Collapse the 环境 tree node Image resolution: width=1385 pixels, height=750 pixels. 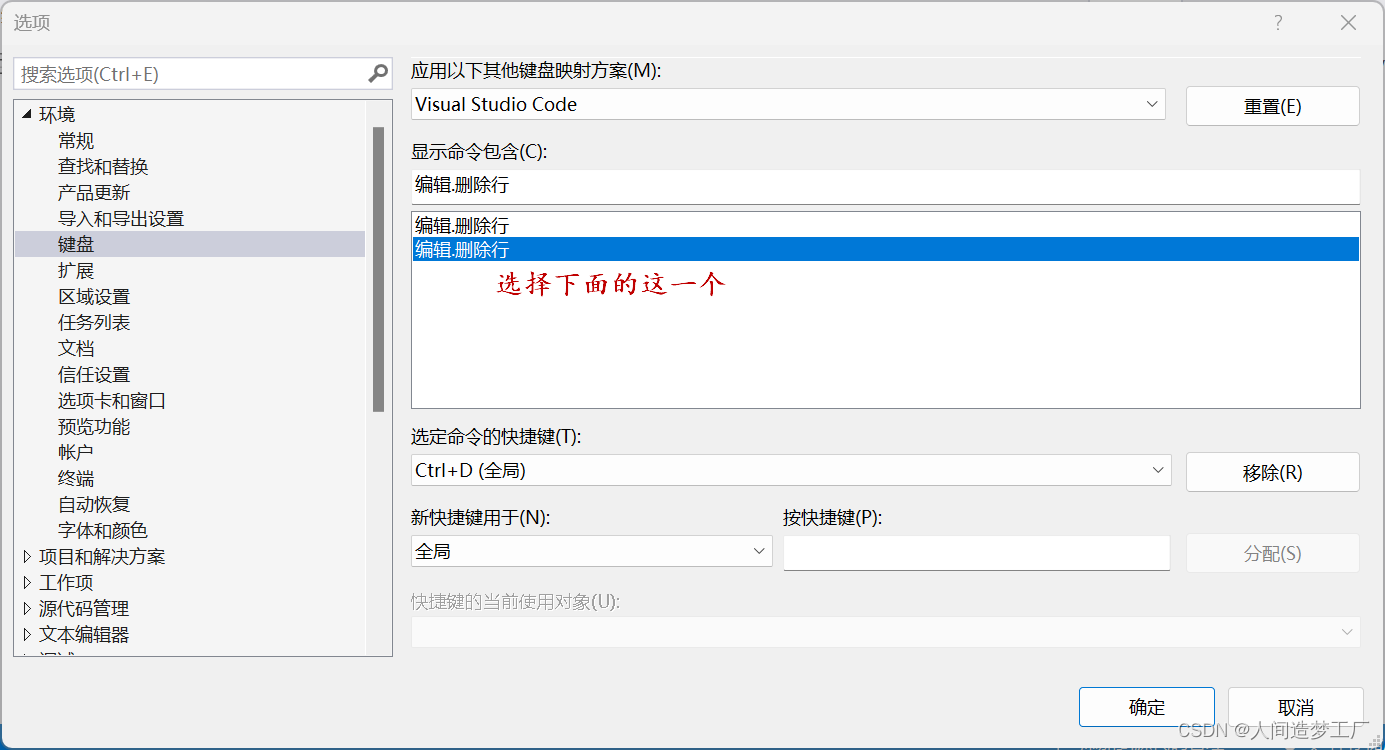26,114
